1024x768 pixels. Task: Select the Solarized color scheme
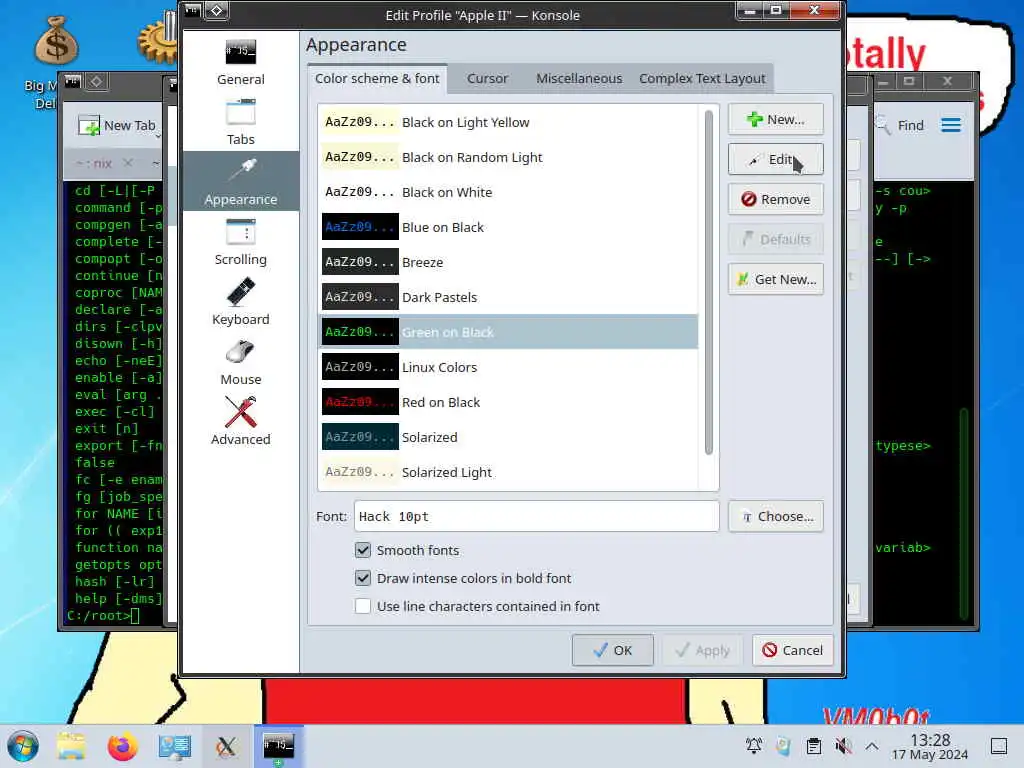pyautogui.click(x=508, y=437)
